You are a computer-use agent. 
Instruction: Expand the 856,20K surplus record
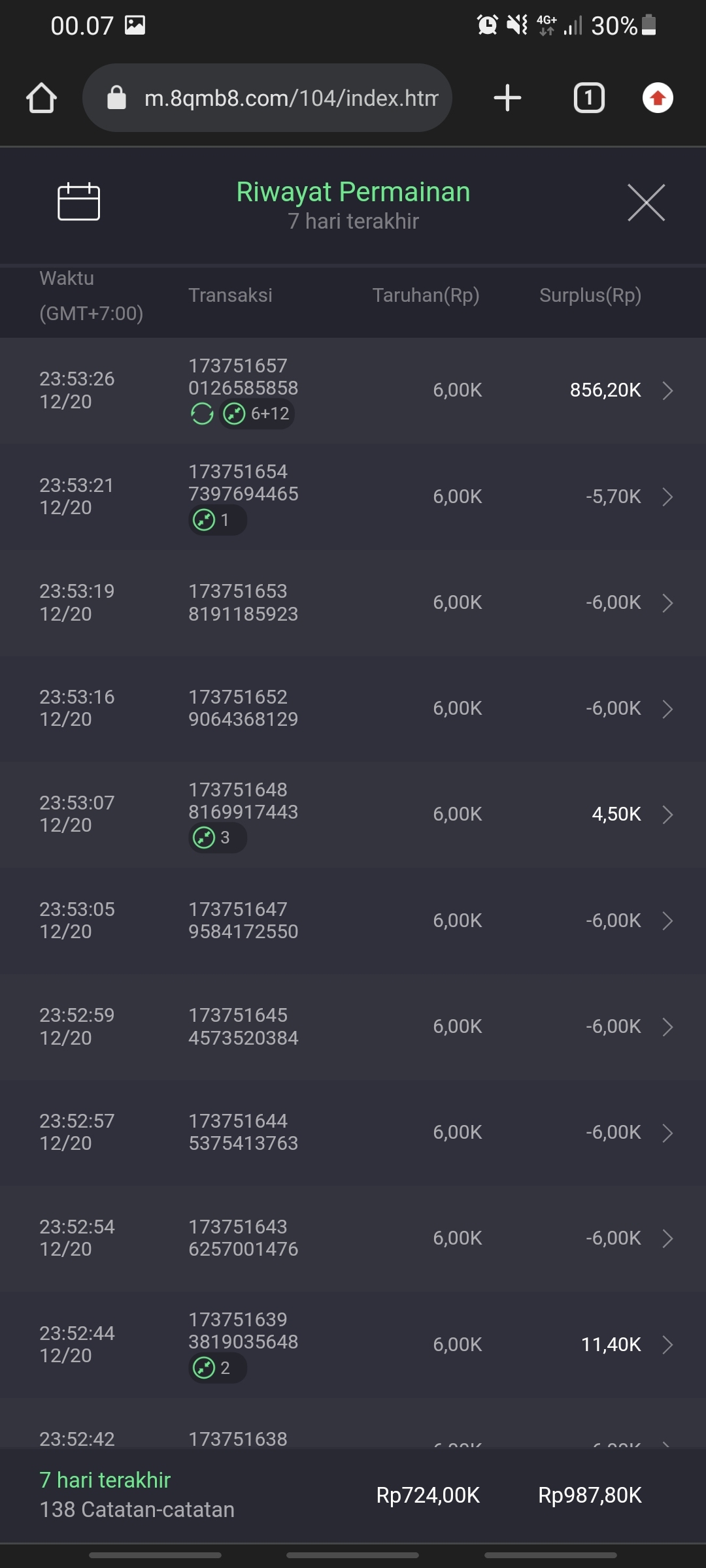click(x=667, y=391)
